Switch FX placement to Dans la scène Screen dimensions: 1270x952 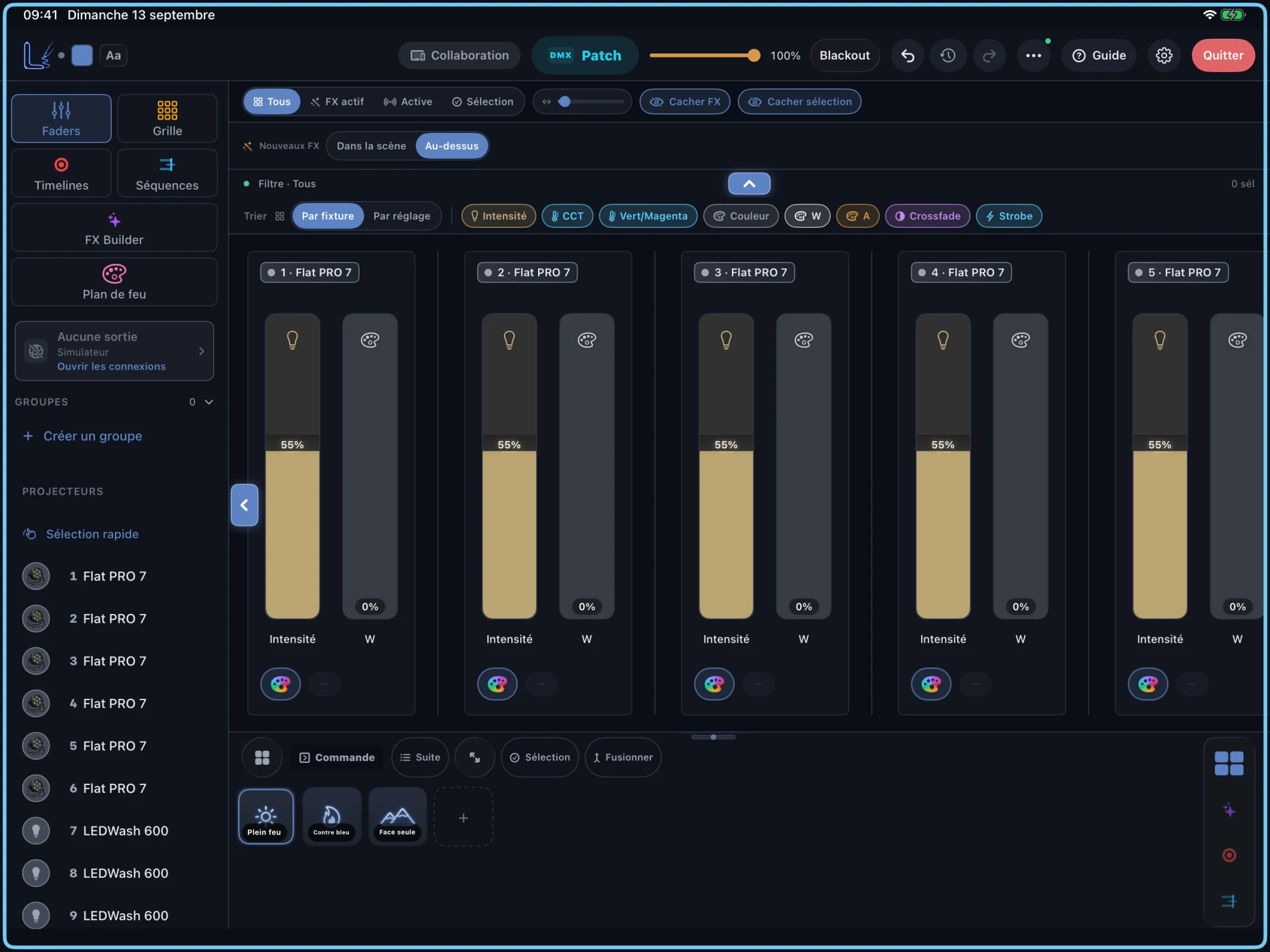pos(371,146)
